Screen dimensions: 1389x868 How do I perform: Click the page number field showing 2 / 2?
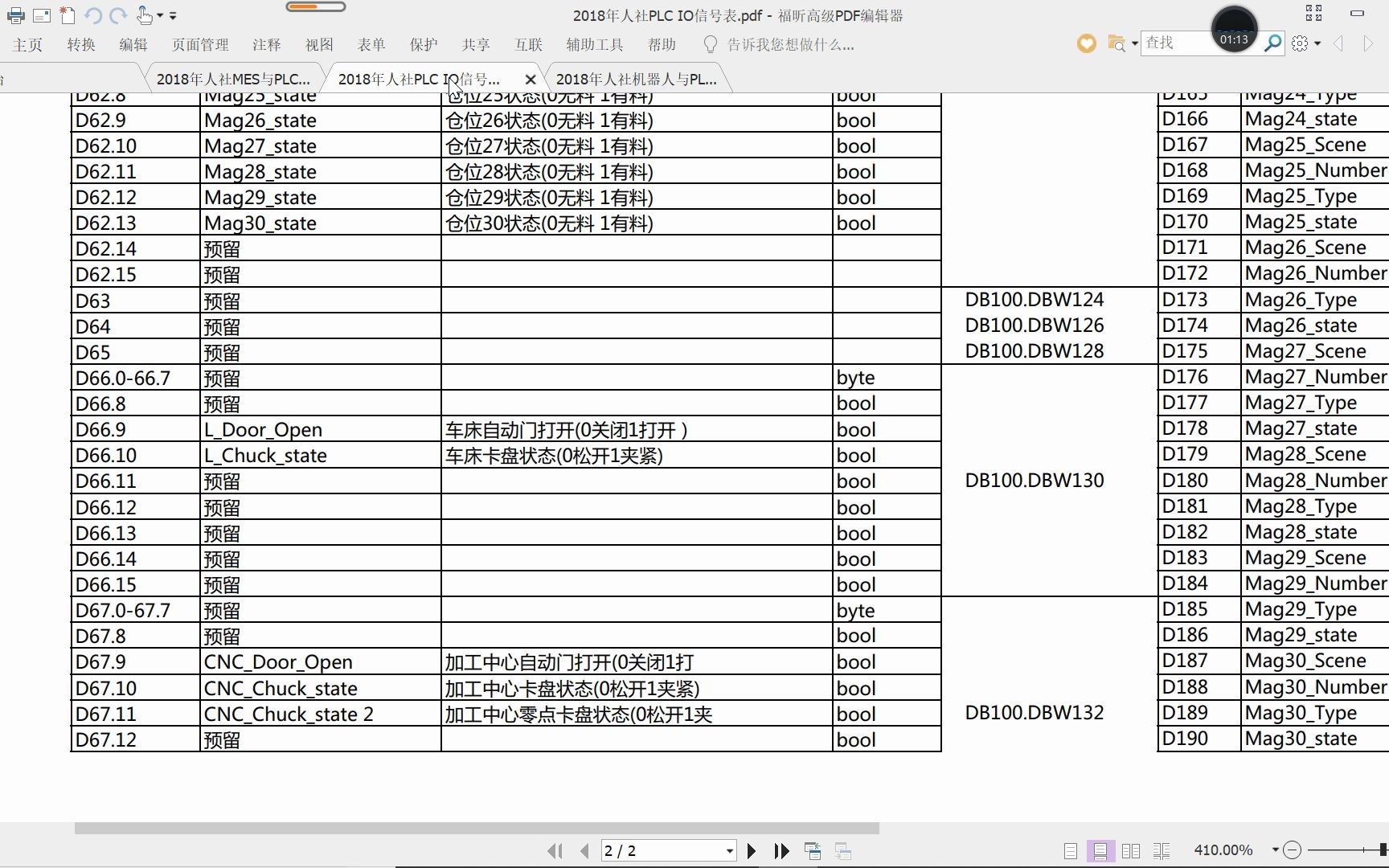(x=661, y=850)
